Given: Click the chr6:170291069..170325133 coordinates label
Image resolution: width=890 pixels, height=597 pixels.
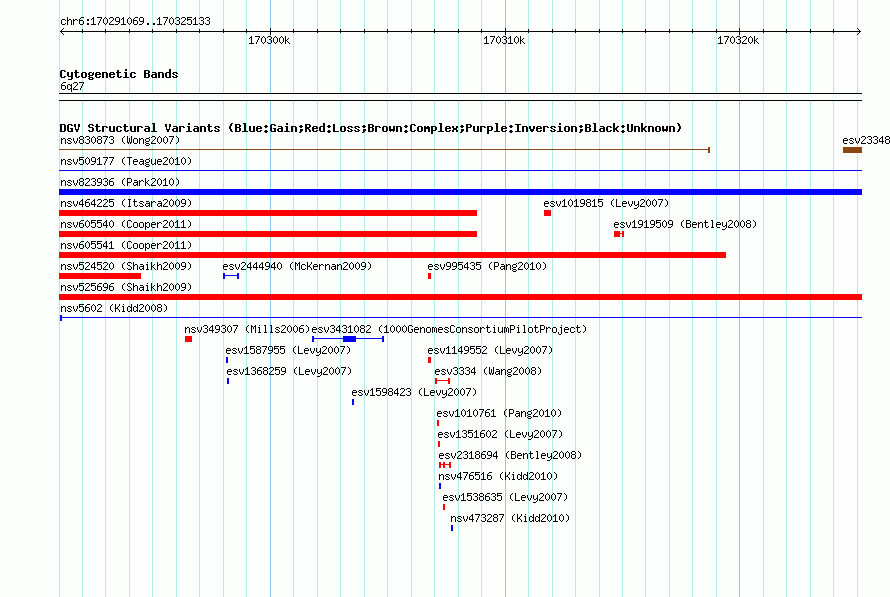Looking at the screenshot, I should tap(135, 21).
